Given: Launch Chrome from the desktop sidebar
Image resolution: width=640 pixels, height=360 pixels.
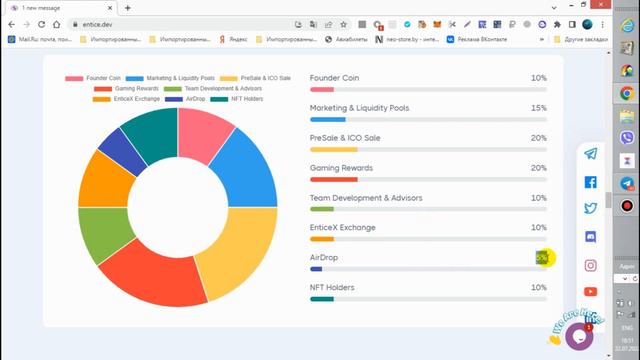Looking at the screenshot, I should pyautogui.click(x=627, y=93).
